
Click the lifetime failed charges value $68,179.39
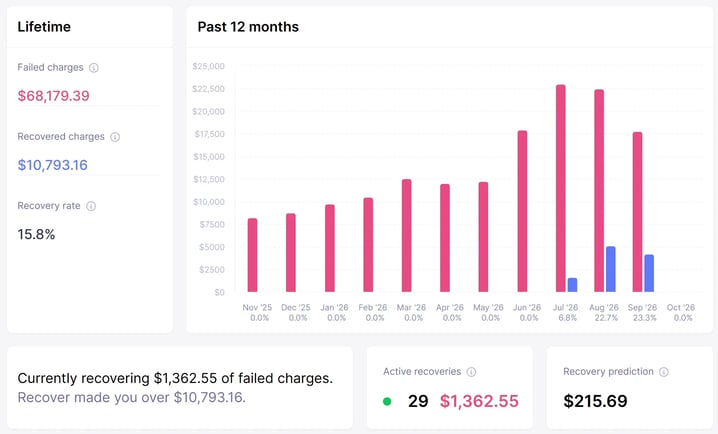pos(54,96)
